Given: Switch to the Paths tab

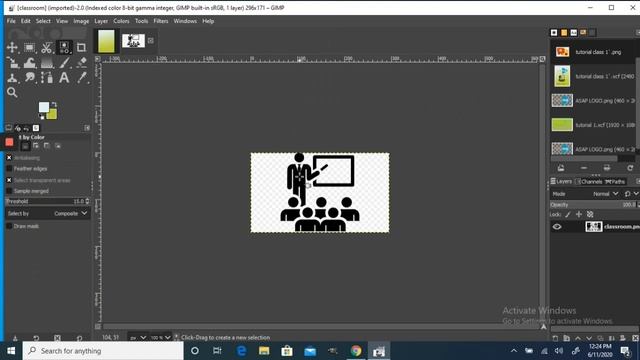Looking at the screenshot, I should click(615, 182).
